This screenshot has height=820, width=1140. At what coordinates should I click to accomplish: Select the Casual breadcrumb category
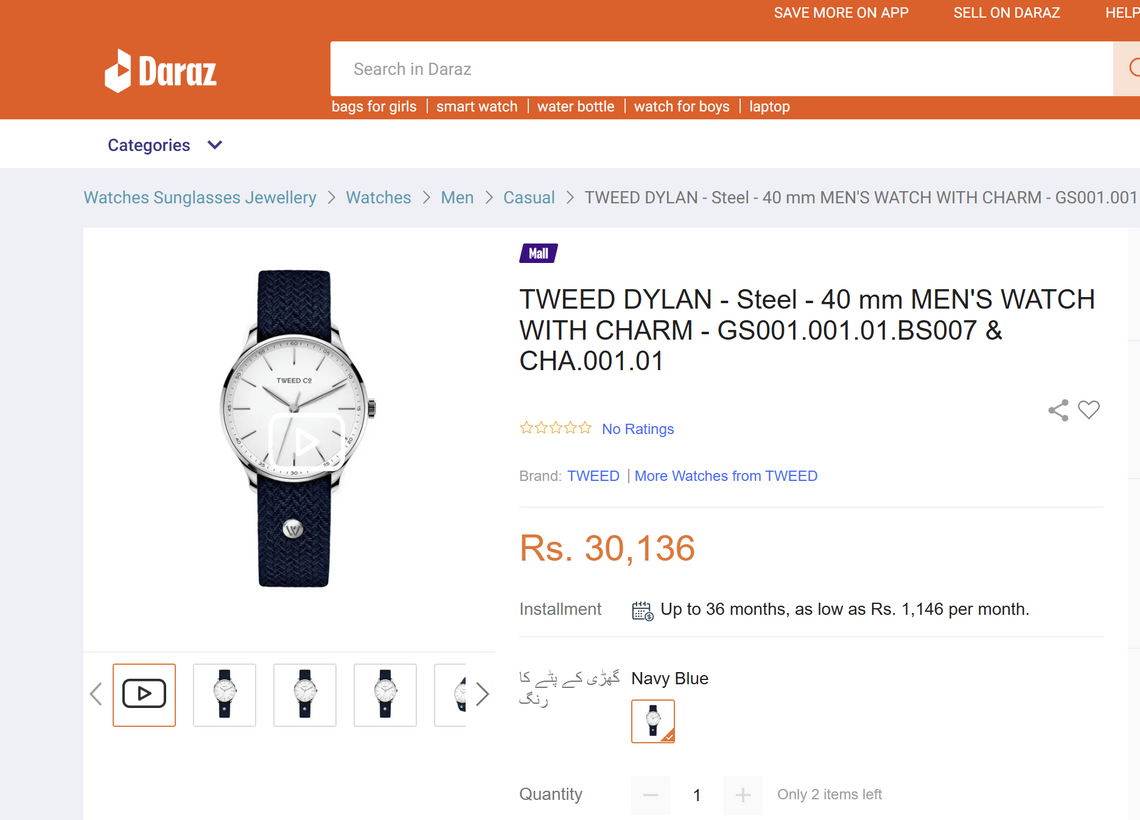click(x=529, y=197)
